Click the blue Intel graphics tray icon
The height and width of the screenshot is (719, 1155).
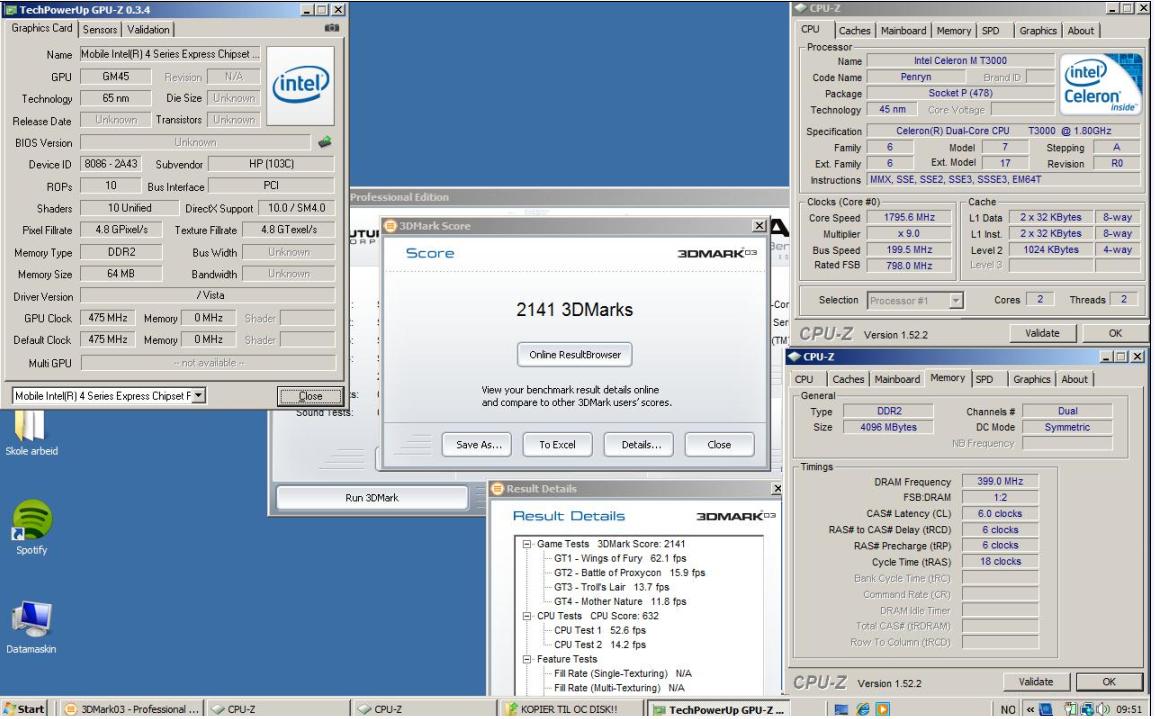[1046, 709]
